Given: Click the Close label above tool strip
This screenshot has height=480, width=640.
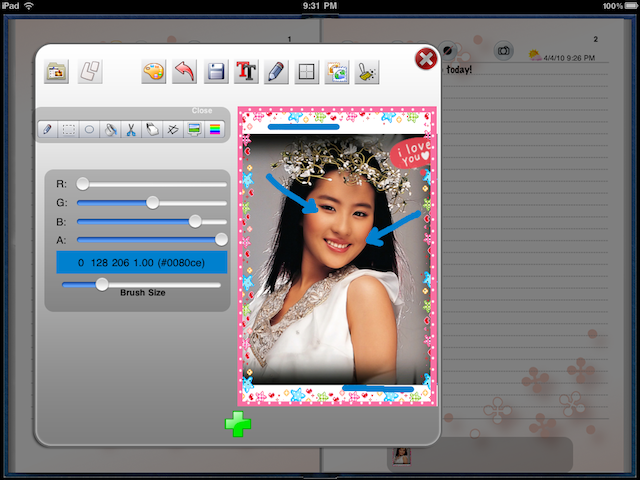Looking at the screenshot, I should 202,111.
